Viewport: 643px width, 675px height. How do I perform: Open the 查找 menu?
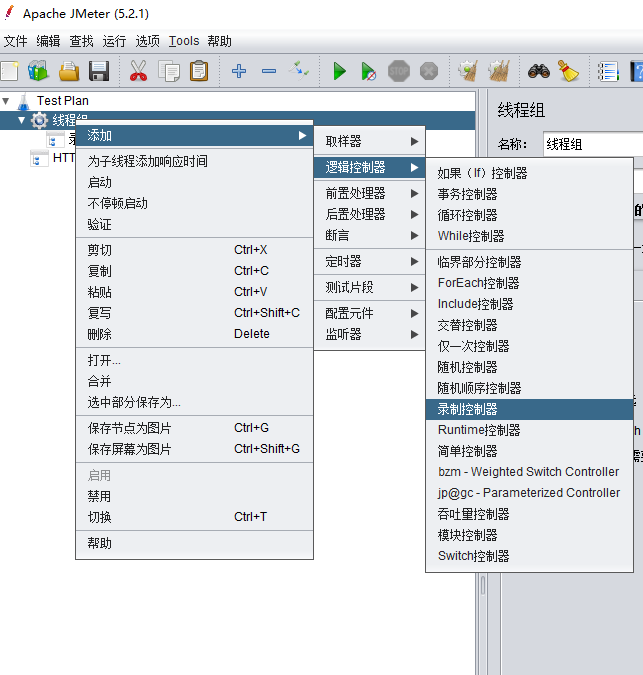(81, 41)
